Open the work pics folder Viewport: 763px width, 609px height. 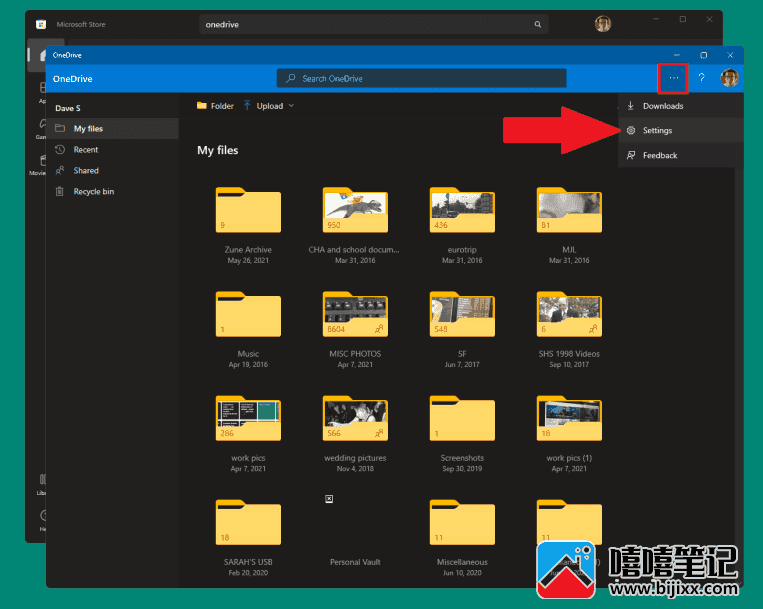pos(248,418)
